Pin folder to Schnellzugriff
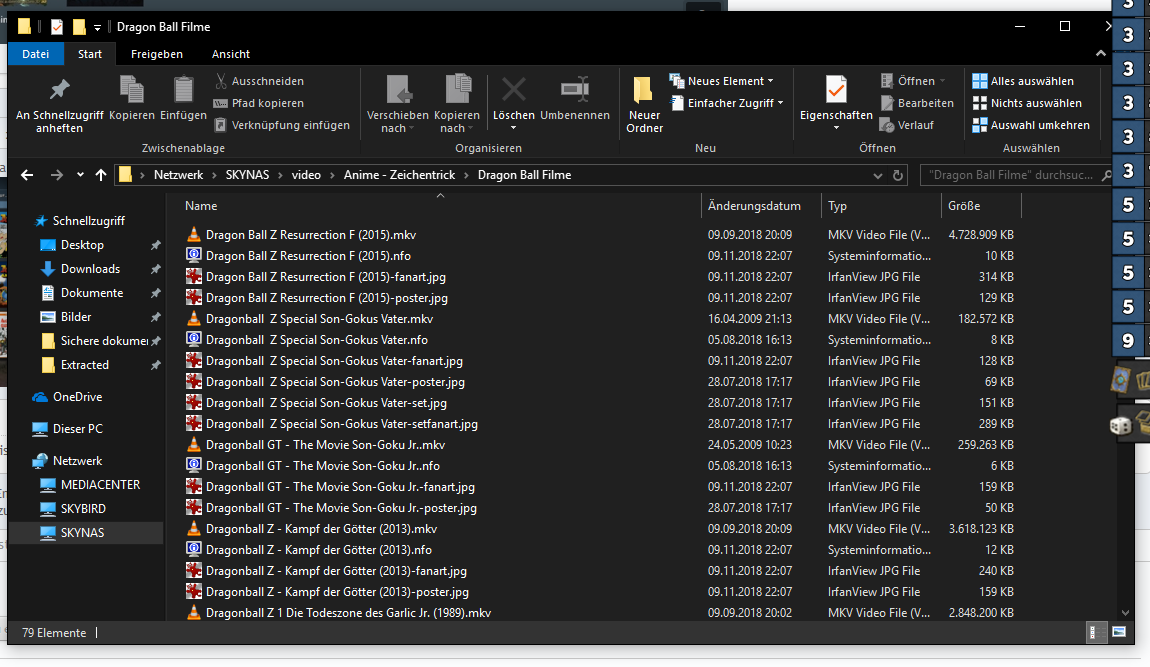1150x667 pixels. tap(59, 106)
